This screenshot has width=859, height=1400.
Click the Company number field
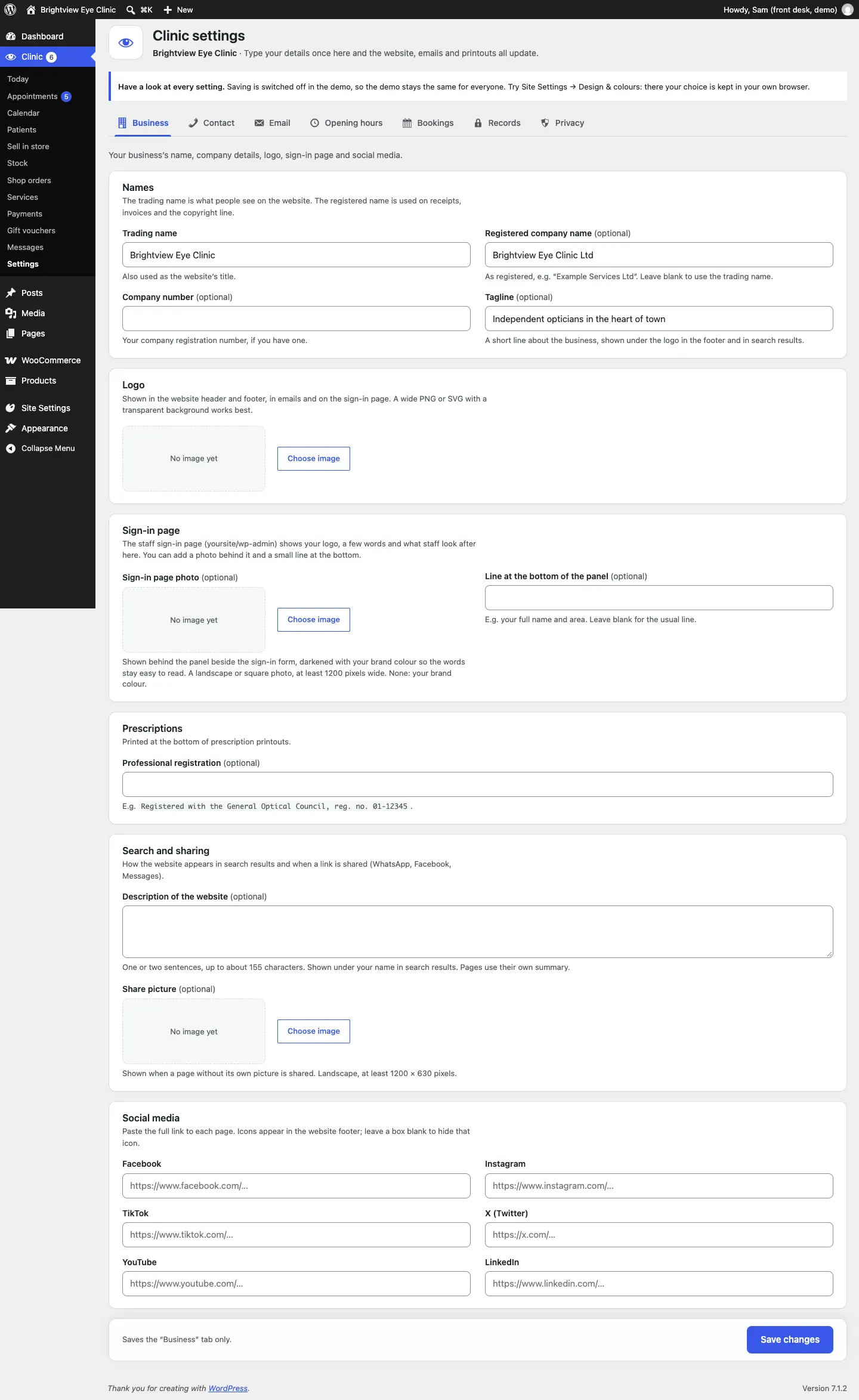[x=296, y=319]
